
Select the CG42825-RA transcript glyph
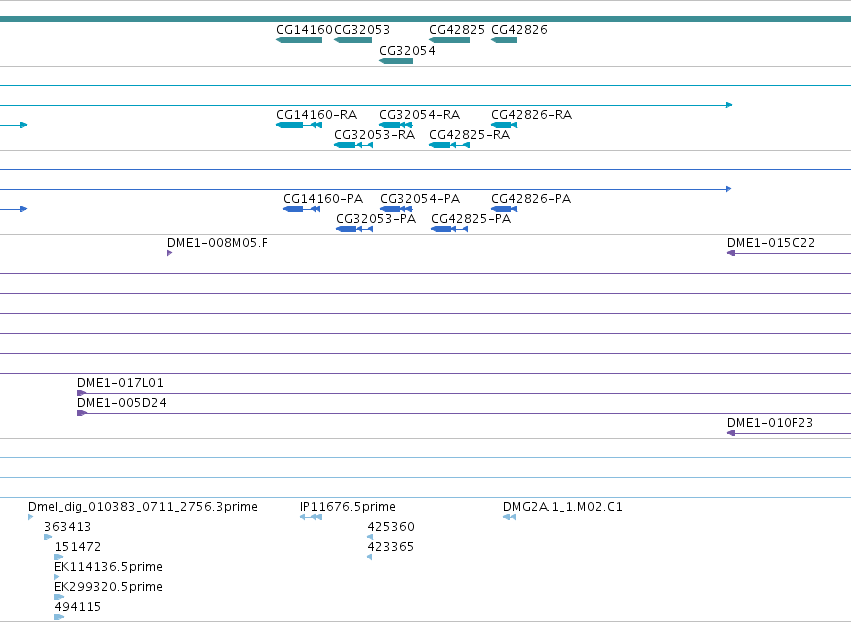pos(449,145)
